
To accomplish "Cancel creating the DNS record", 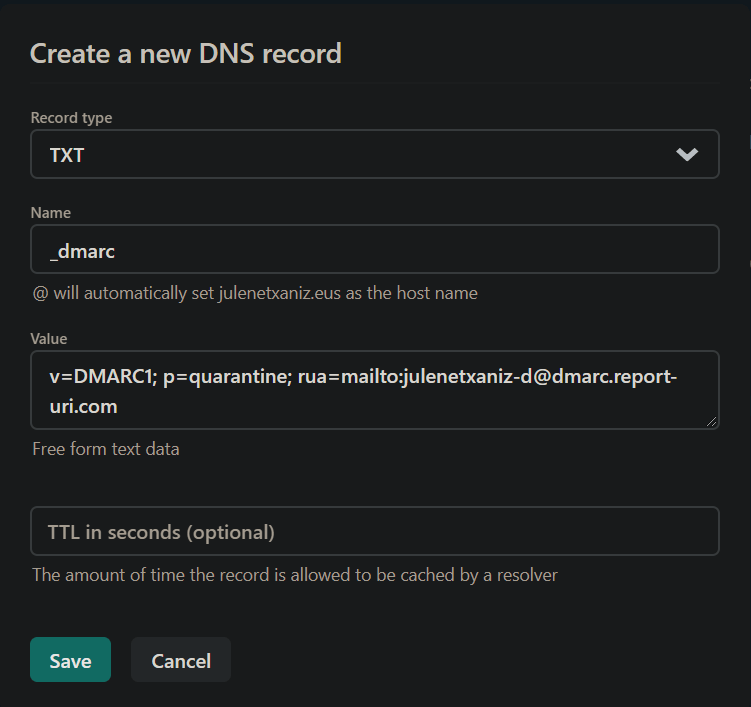I will click(181, 660).
